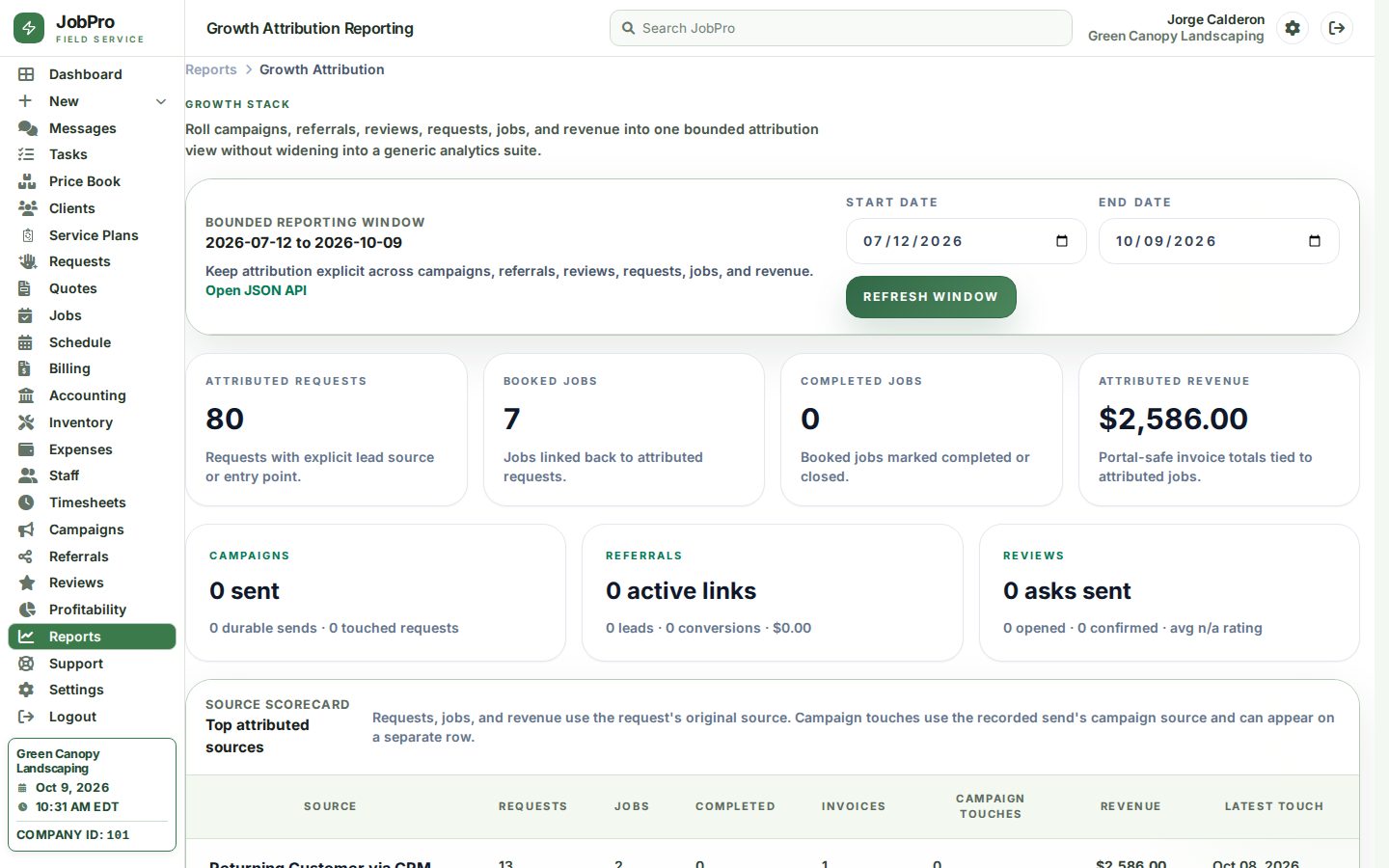
Task: Focus the Search JobPro field
Action: (x=841, y=28)
